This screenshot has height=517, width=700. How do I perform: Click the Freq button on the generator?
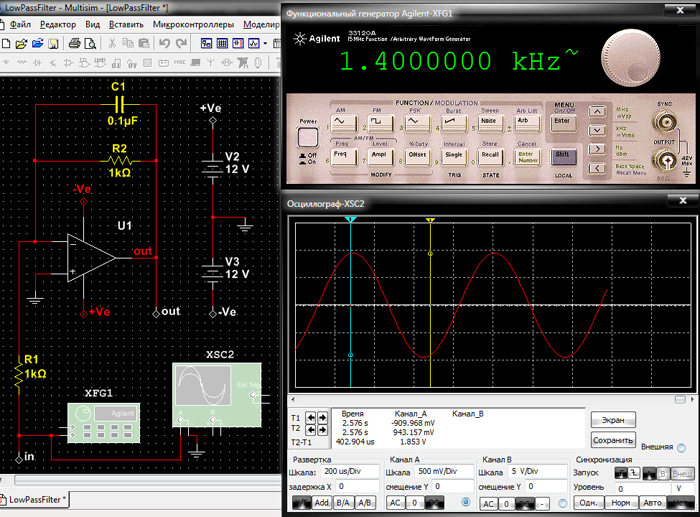pos(343,156)
